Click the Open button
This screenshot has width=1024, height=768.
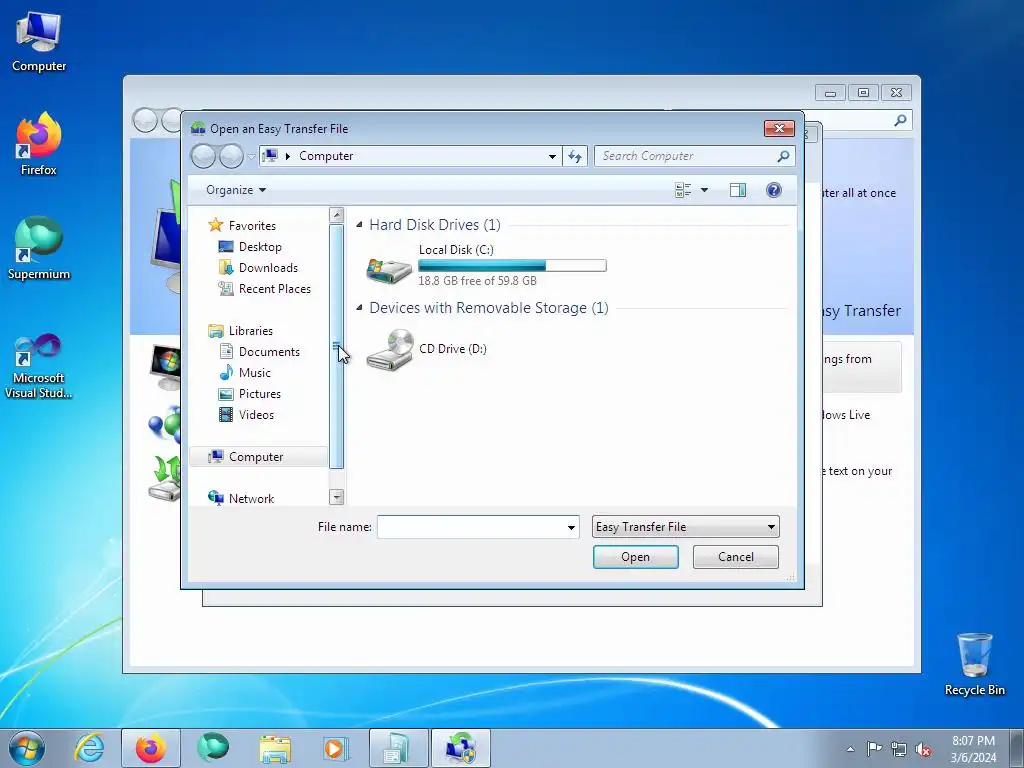point(635,557)
